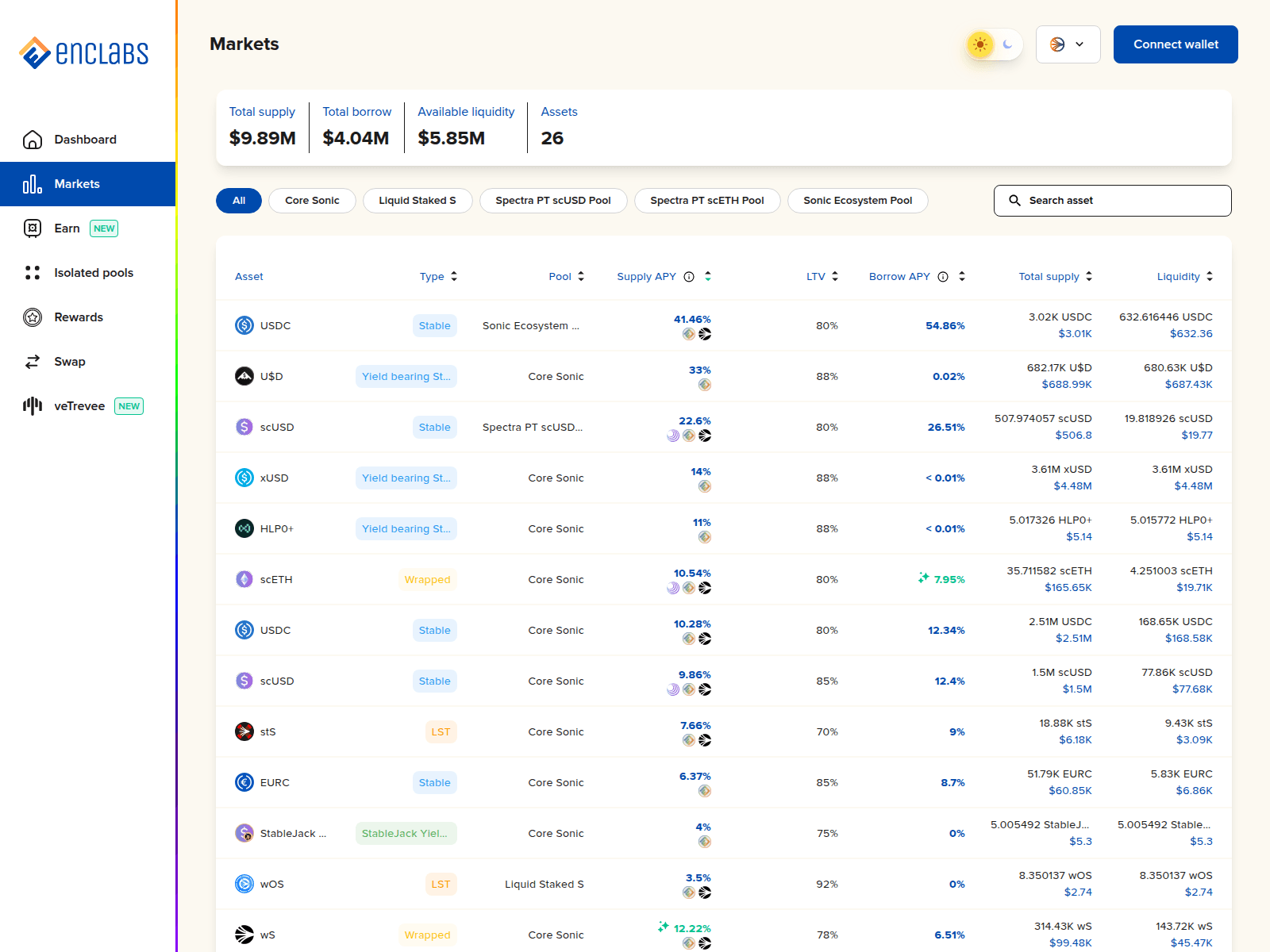Click the sparkle icon beside 7.95% borrow APY
The width and height of the screenshot is (1270, 952).
pos(923,578)
